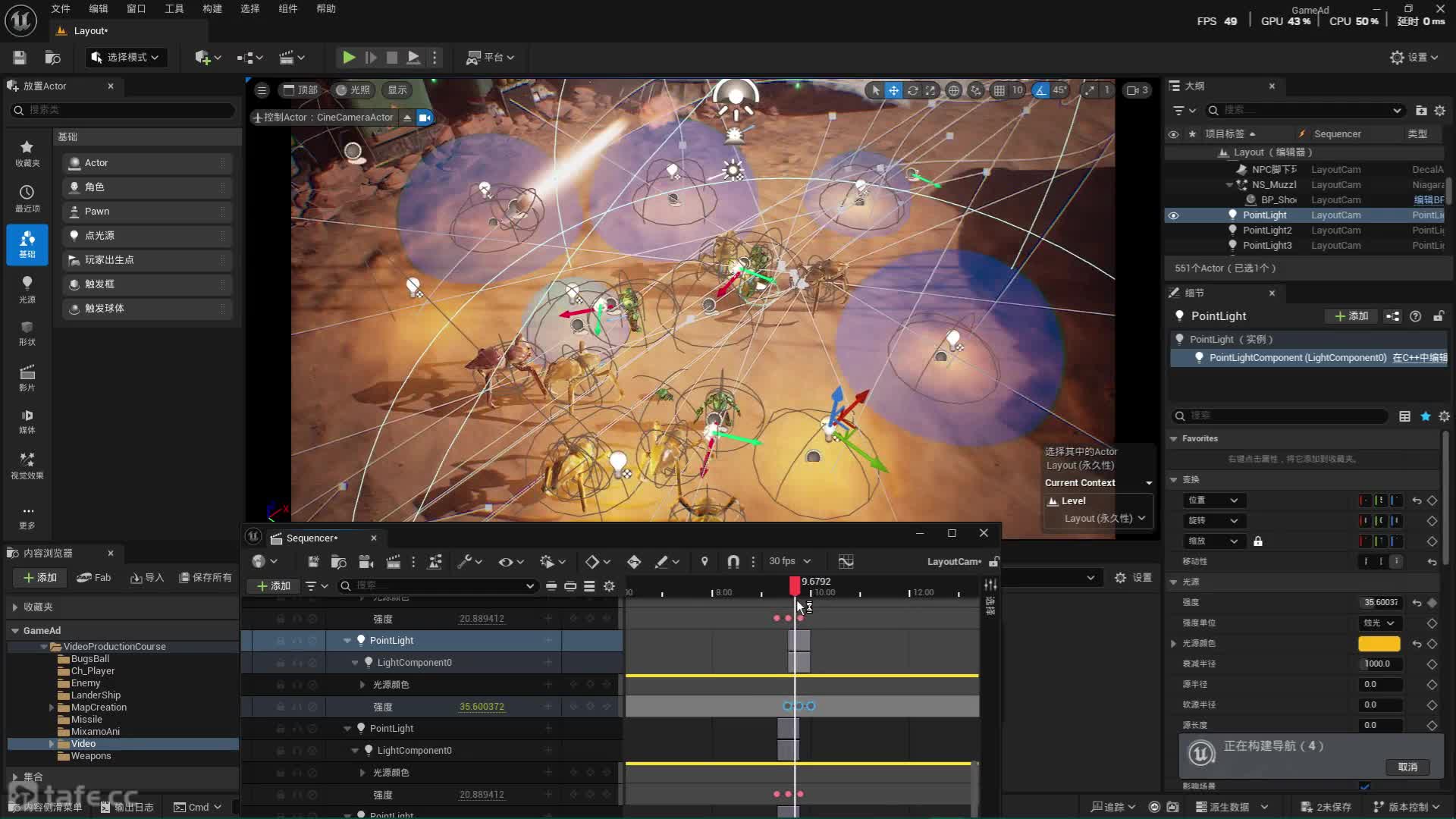Click the yellow light color swatch
The image size is (1456, 819).
(1379, 643)
